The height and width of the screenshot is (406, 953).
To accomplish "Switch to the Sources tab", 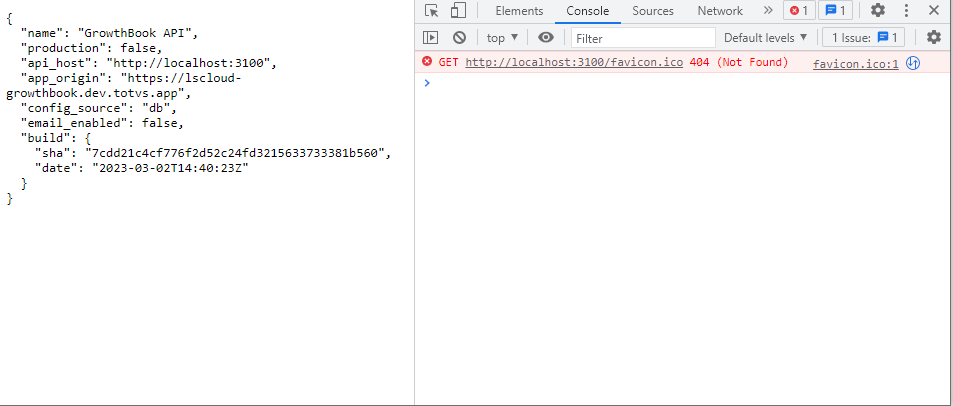I will point(653,11).
